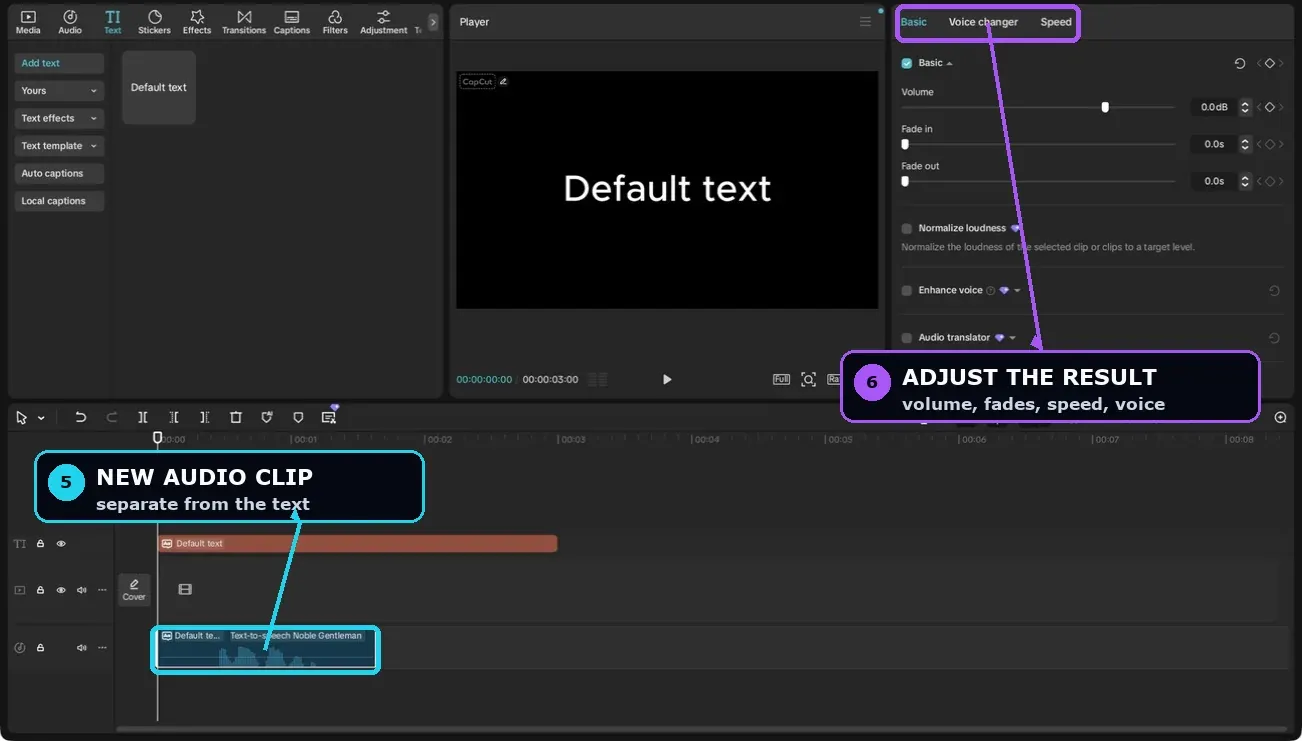Expand the Text effects dropdown
The width and height of the screenshot is (1302, 741).
(94, 118)
